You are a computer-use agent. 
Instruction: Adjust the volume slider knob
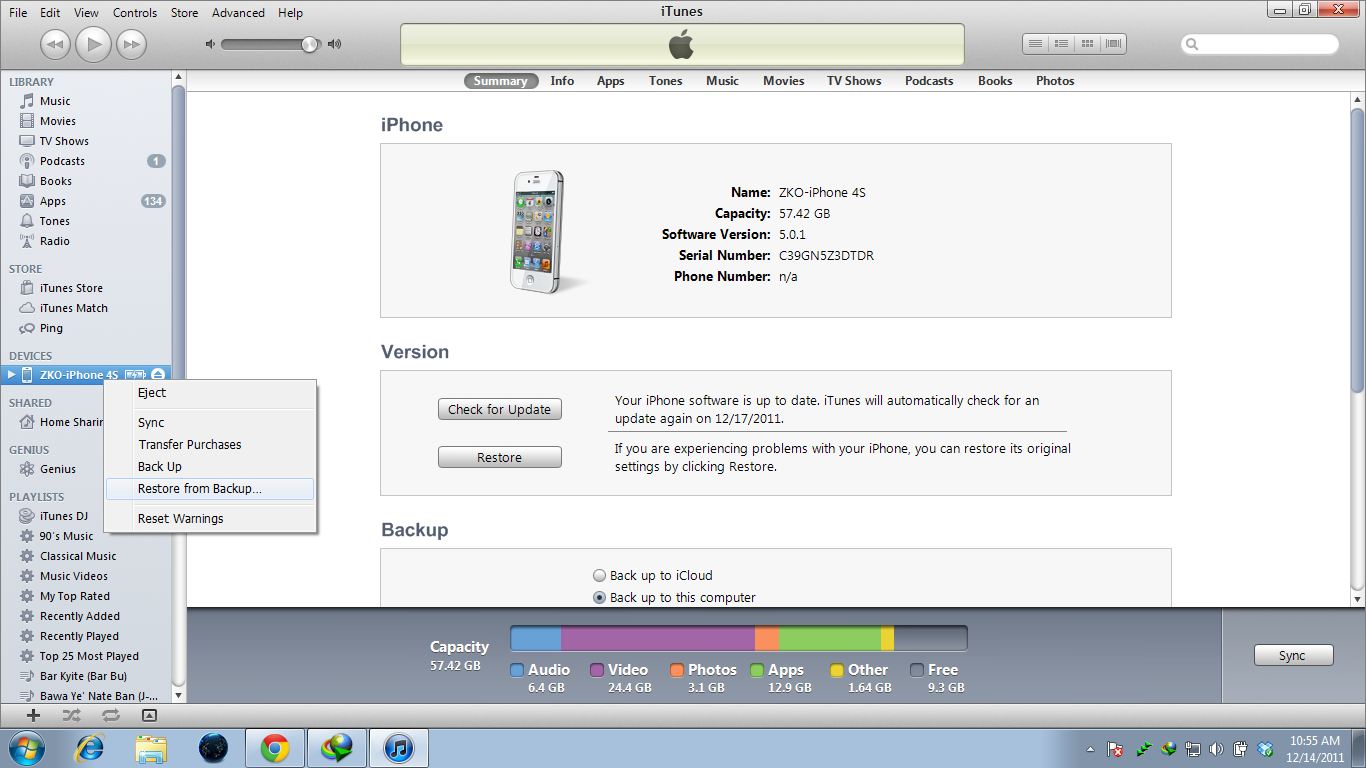(309, 44)
